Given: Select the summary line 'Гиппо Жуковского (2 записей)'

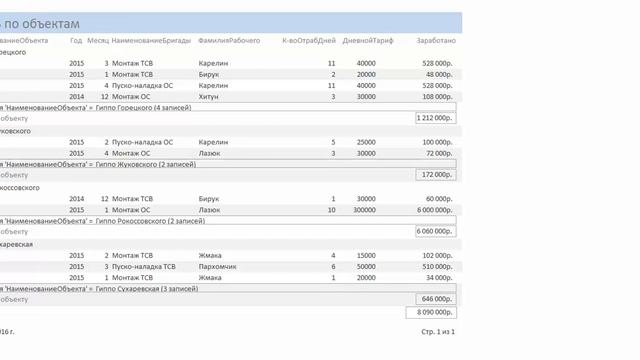Looking at the screenshot, I should (x=146, y=164).
